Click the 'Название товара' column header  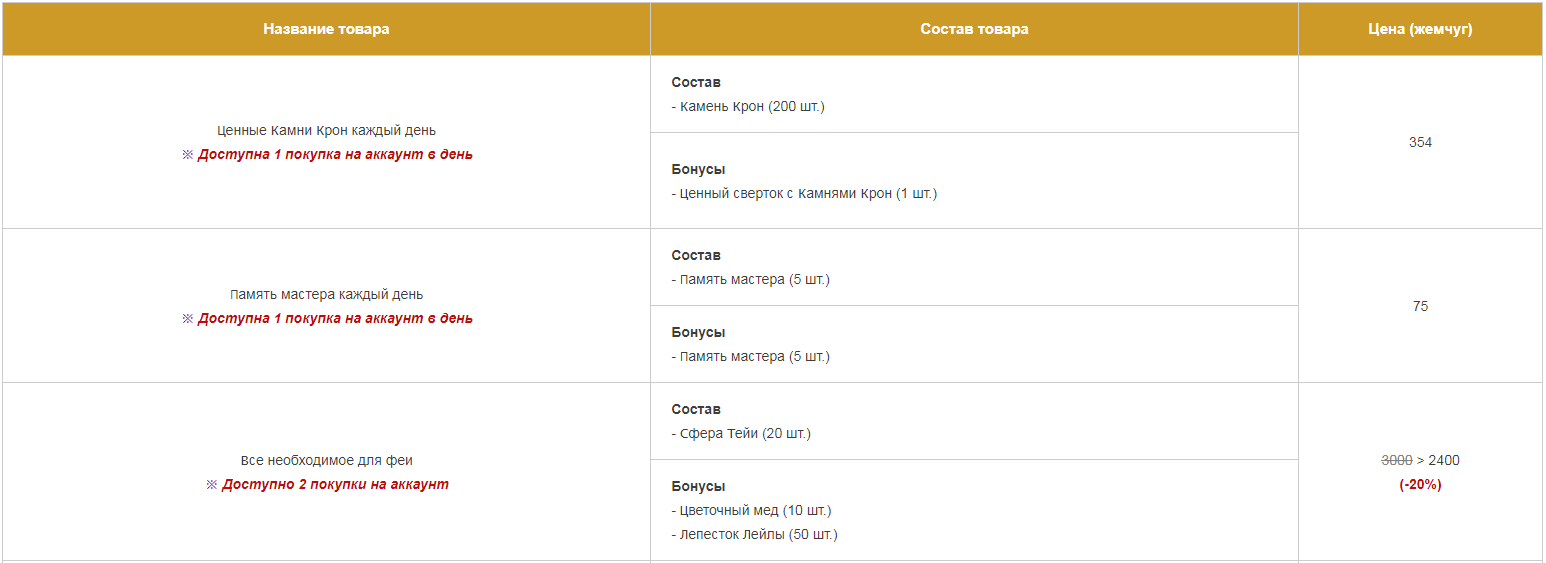(x=326, y=29)
